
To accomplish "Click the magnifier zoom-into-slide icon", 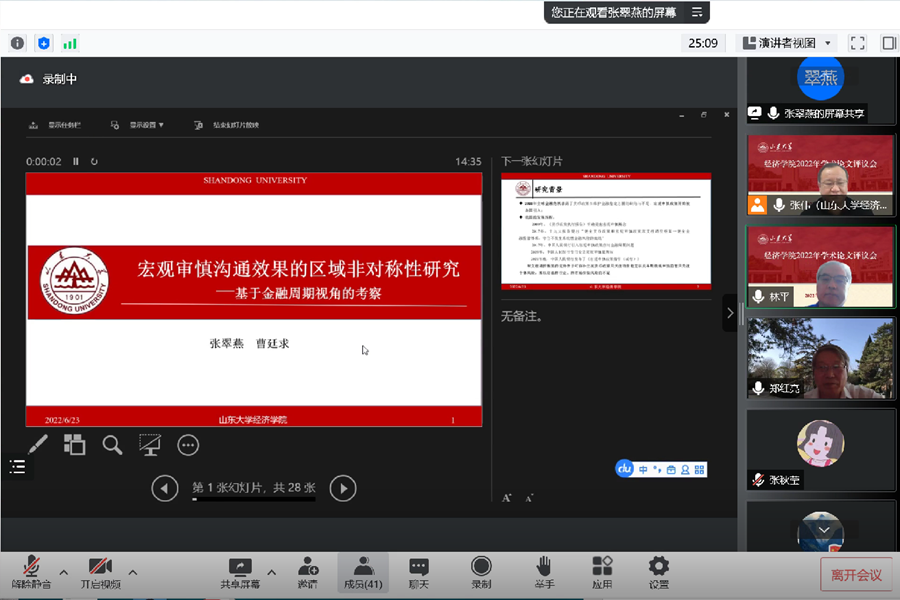I will coord(112,445).
